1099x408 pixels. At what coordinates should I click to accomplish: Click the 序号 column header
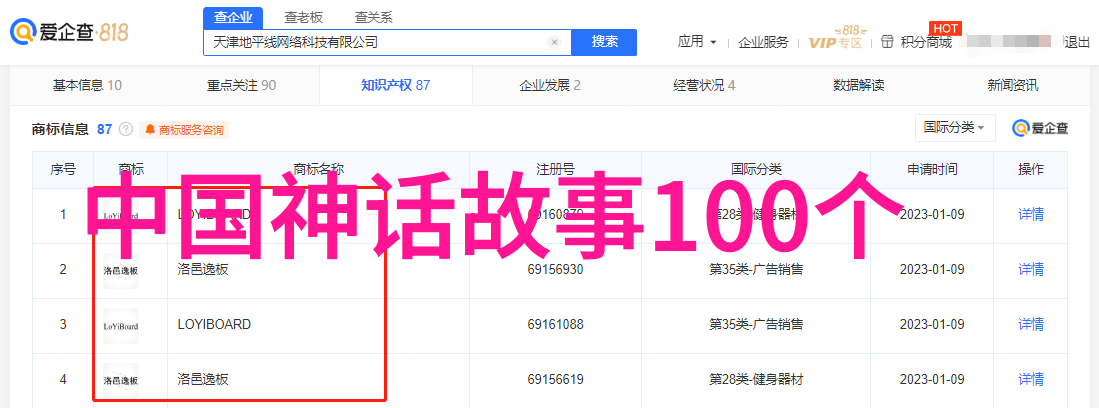tap(63, 170)
